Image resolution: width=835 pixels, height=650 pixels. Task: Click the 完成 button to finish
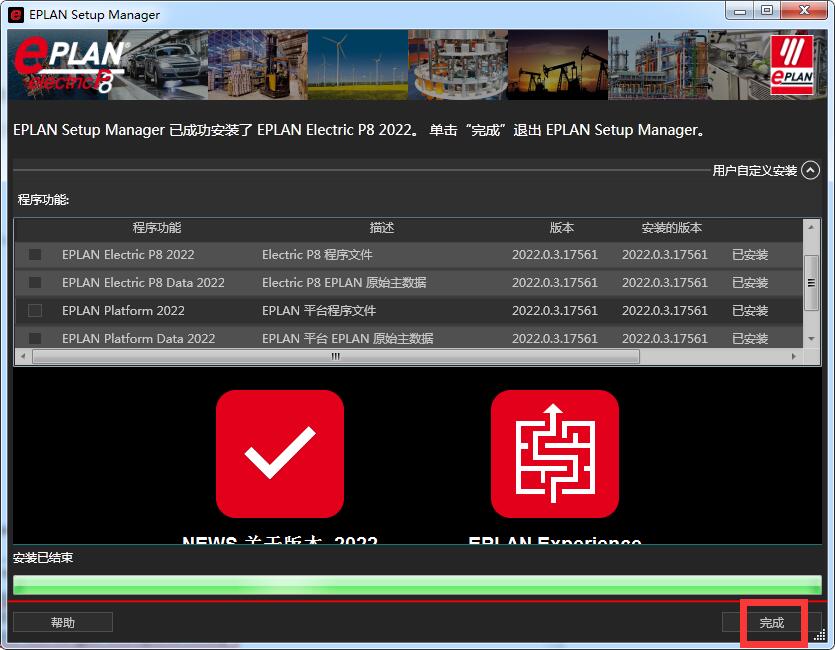[x=772, y=623]
